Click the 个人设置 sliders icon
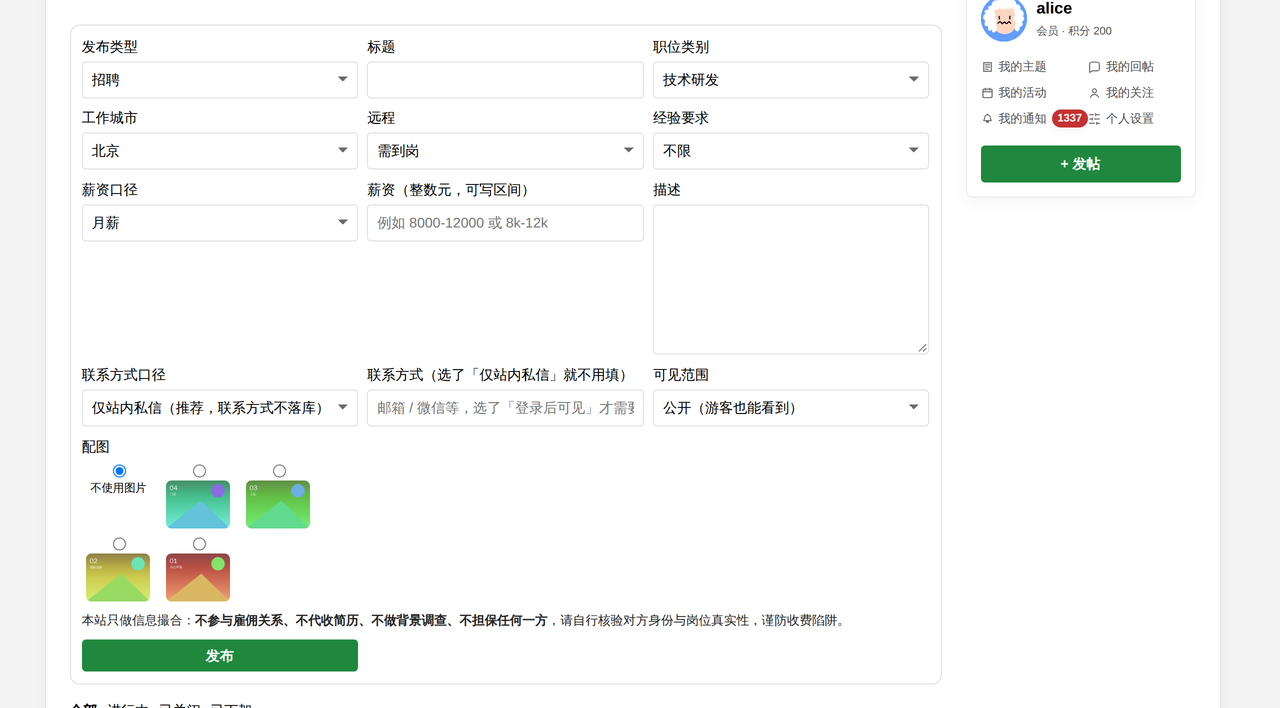The height and width of the screenshot is (708, 1280). coord(1094,118)
